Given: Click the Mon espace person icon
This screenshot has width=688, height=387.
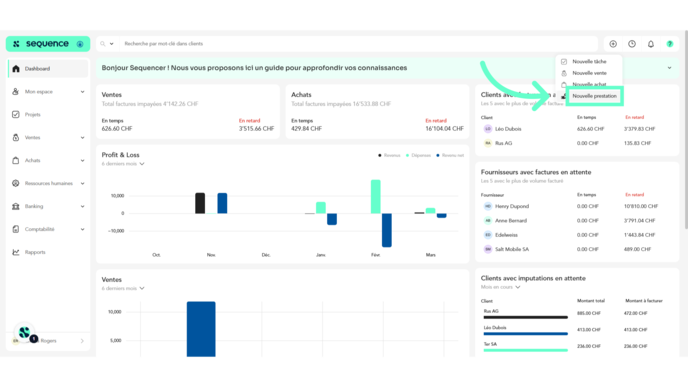Looking at the screenshot, I should click(x=16, y=92).
